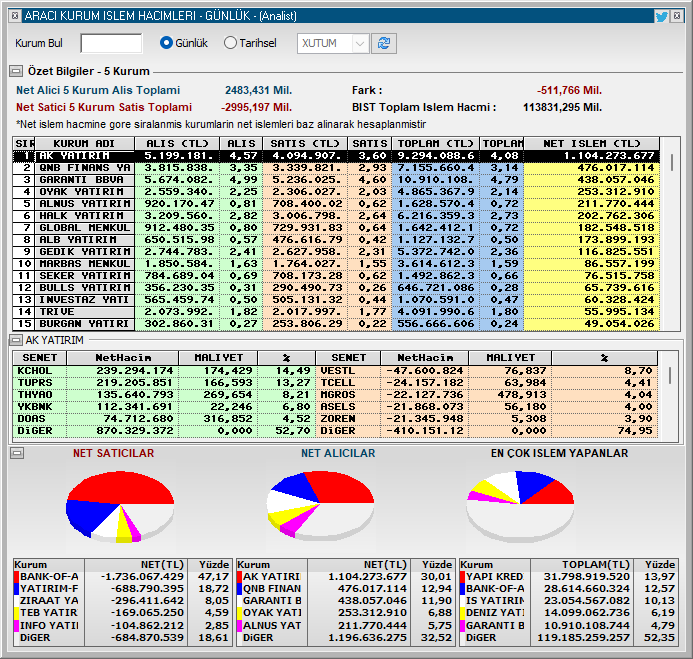Sort by TOPLAM (TL) column header
This screenshot has width=693, height=659.
tap(435, 144)
